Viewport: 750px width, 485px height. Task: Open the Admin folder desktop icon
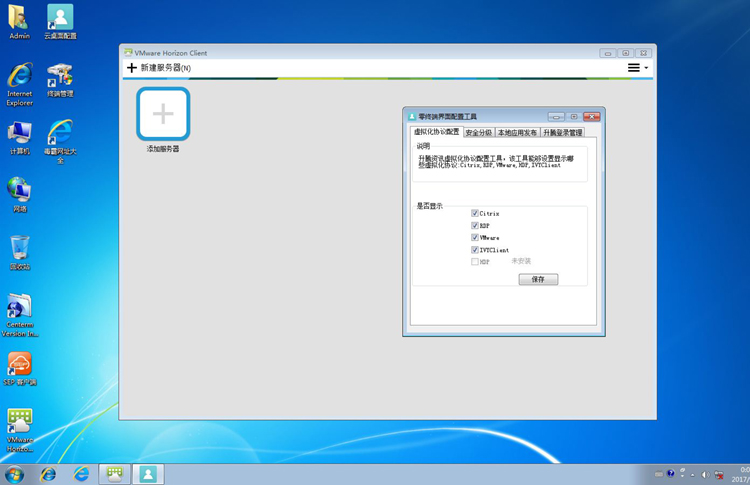[x=19, y=22]
